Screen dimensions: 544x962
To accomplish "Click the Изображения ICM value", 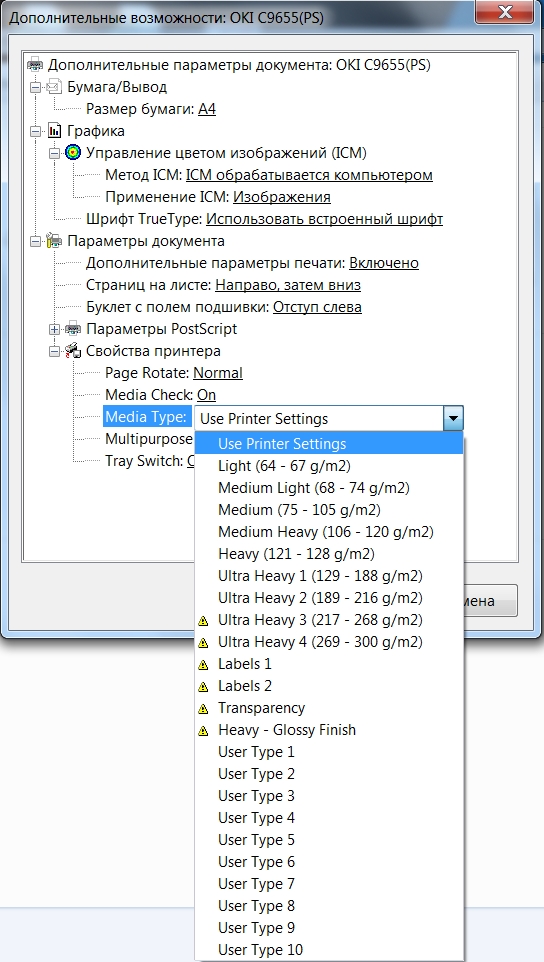I will tap(282, 197).
